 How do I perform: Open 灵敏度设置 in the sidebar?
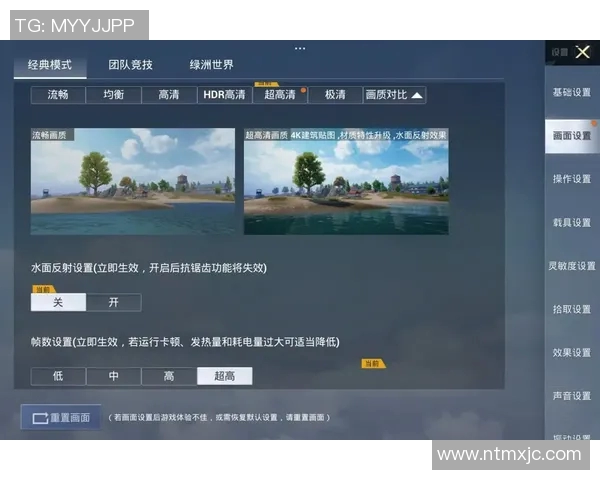tap(572, 266)
